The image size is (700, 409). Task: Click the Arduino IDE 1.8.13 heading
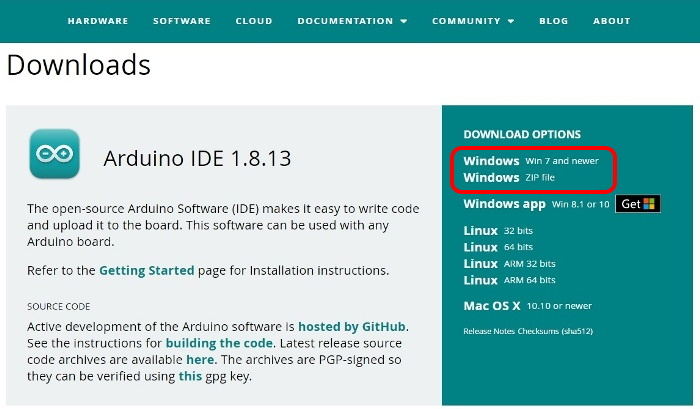[197, 159]
